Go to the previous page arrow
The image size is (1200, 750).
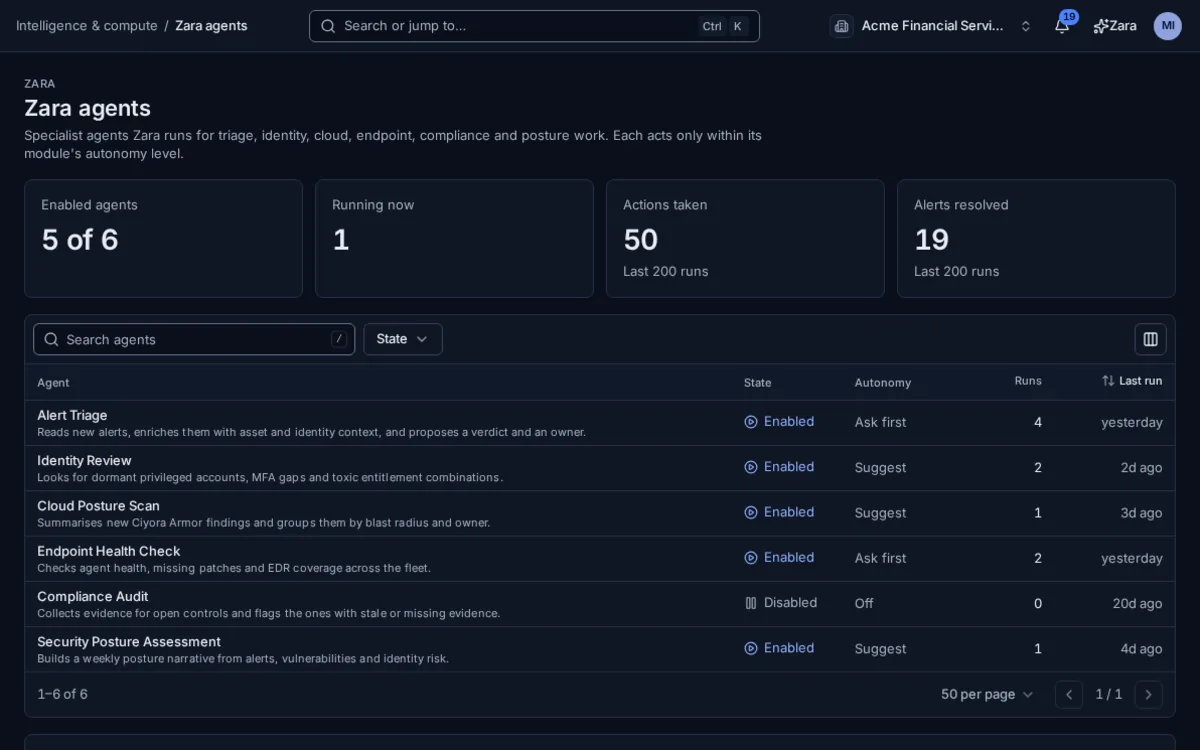coord(1069,694)
